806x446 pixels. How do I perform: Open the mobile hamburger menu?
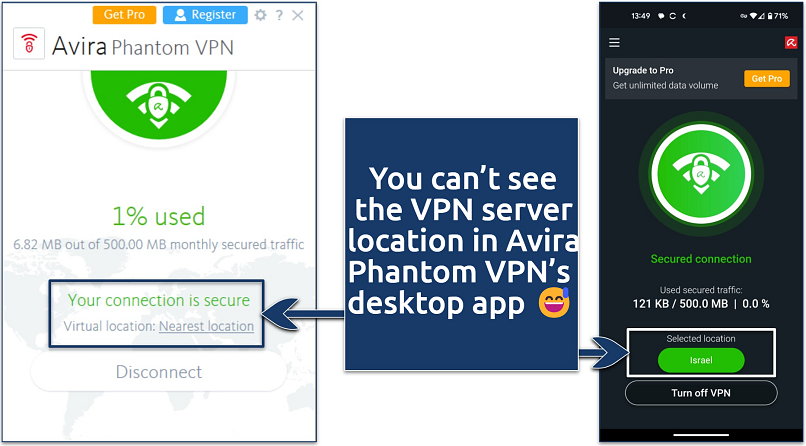[x=614, y=43]
